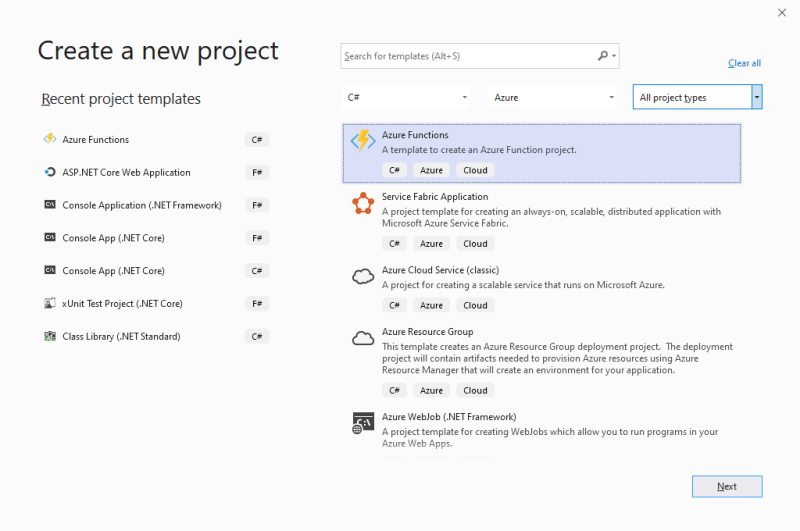Expand the search options arrow beside magnifier
Viewport: 800px width, 531px height.
tap(614, 56)
